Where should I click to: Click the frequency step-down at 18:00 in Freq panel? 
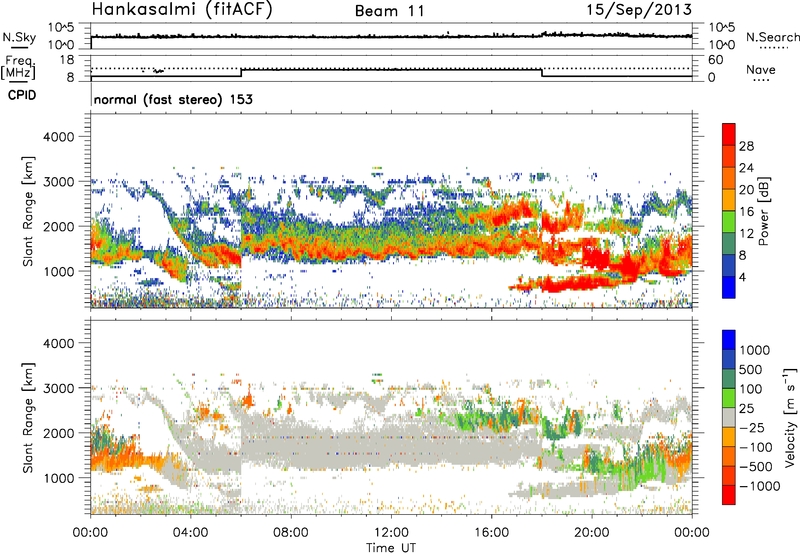(542, 73)
